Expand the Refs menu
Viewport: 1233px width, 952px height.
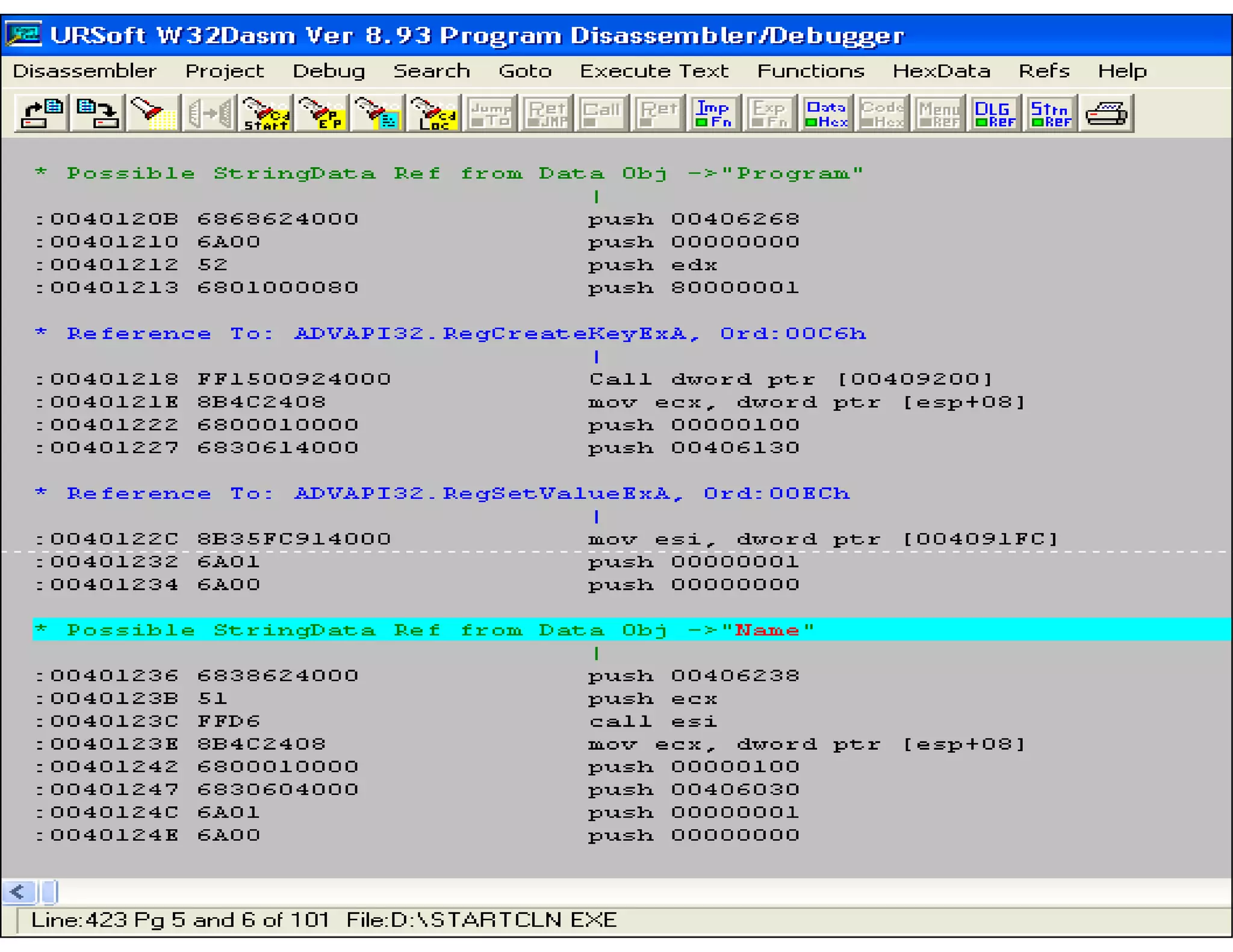[1044, 71]
